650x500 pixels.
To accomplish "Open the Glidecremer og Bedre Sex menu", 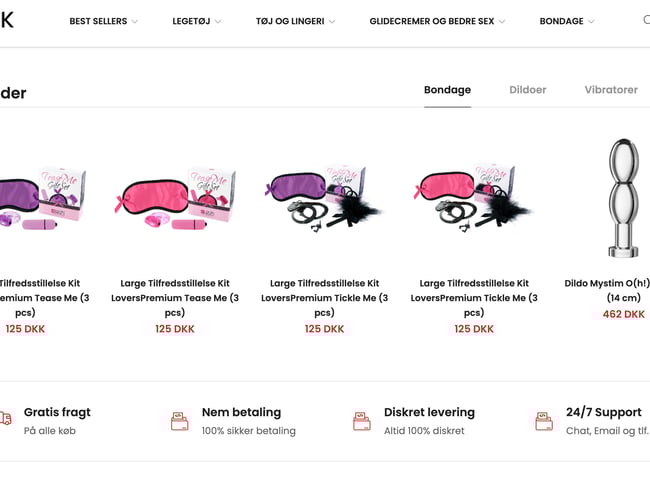I will click(x=437, y=21).
